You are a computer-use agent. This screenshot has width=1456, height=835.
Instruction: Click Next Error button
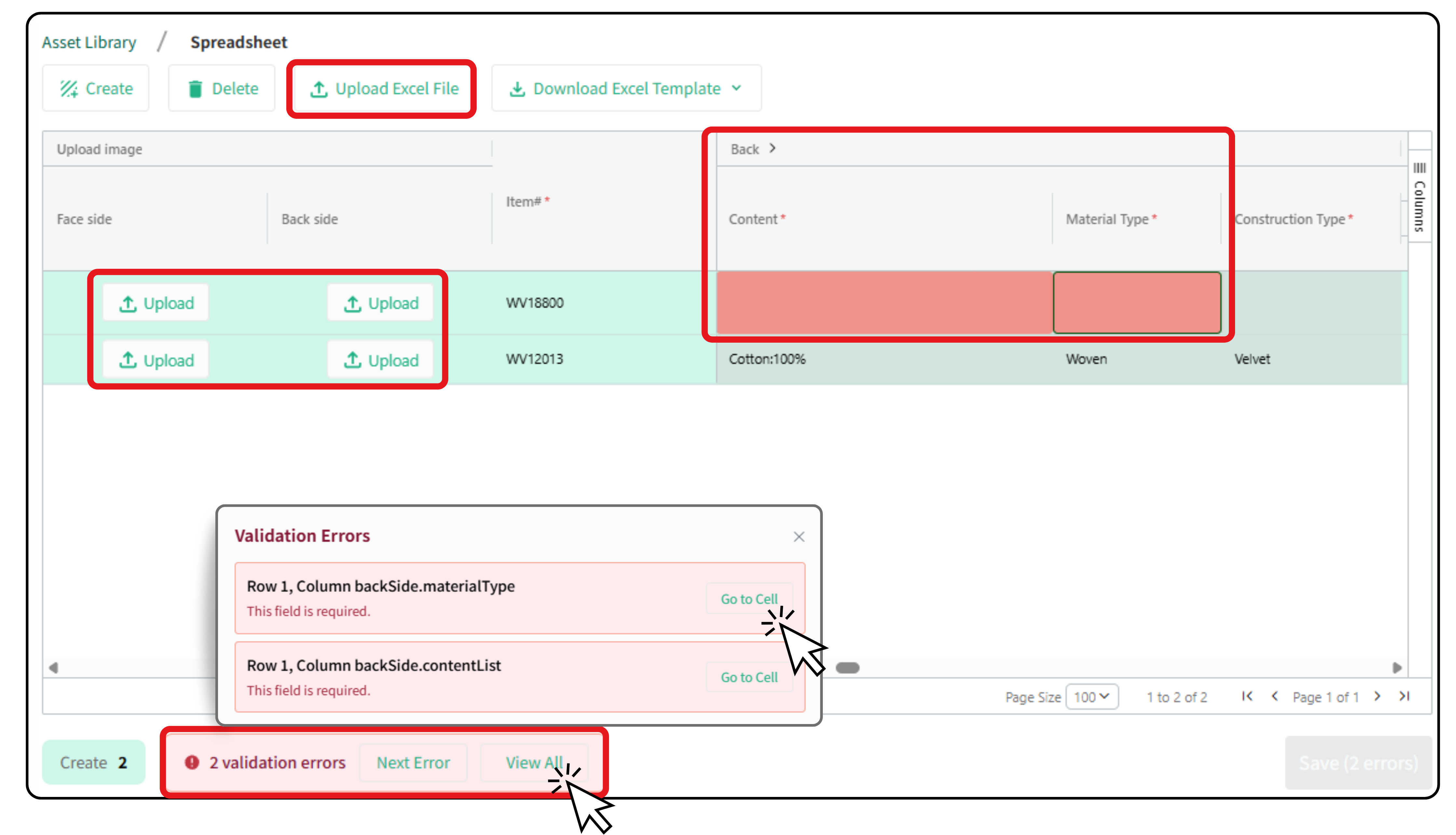pos(413,763)
